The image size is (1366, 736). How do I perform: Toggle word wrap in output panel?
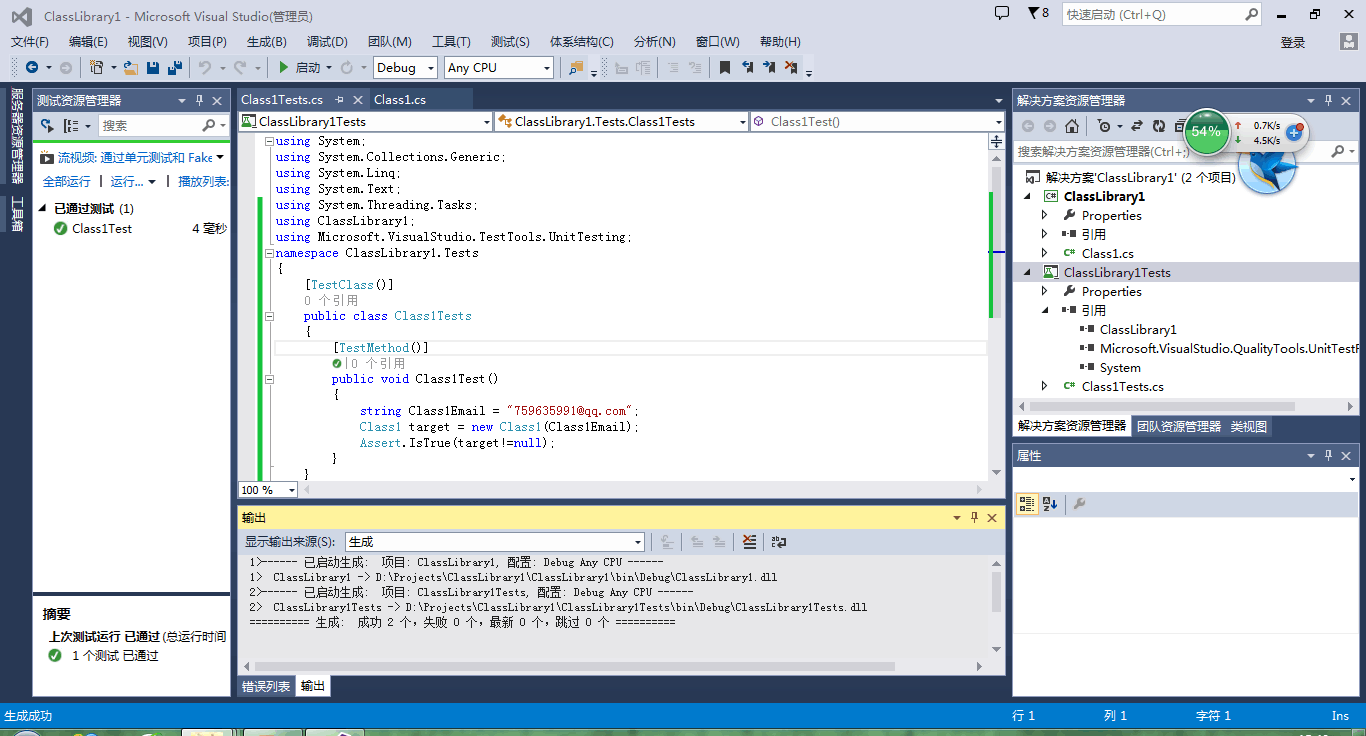(x=778, y=541)
